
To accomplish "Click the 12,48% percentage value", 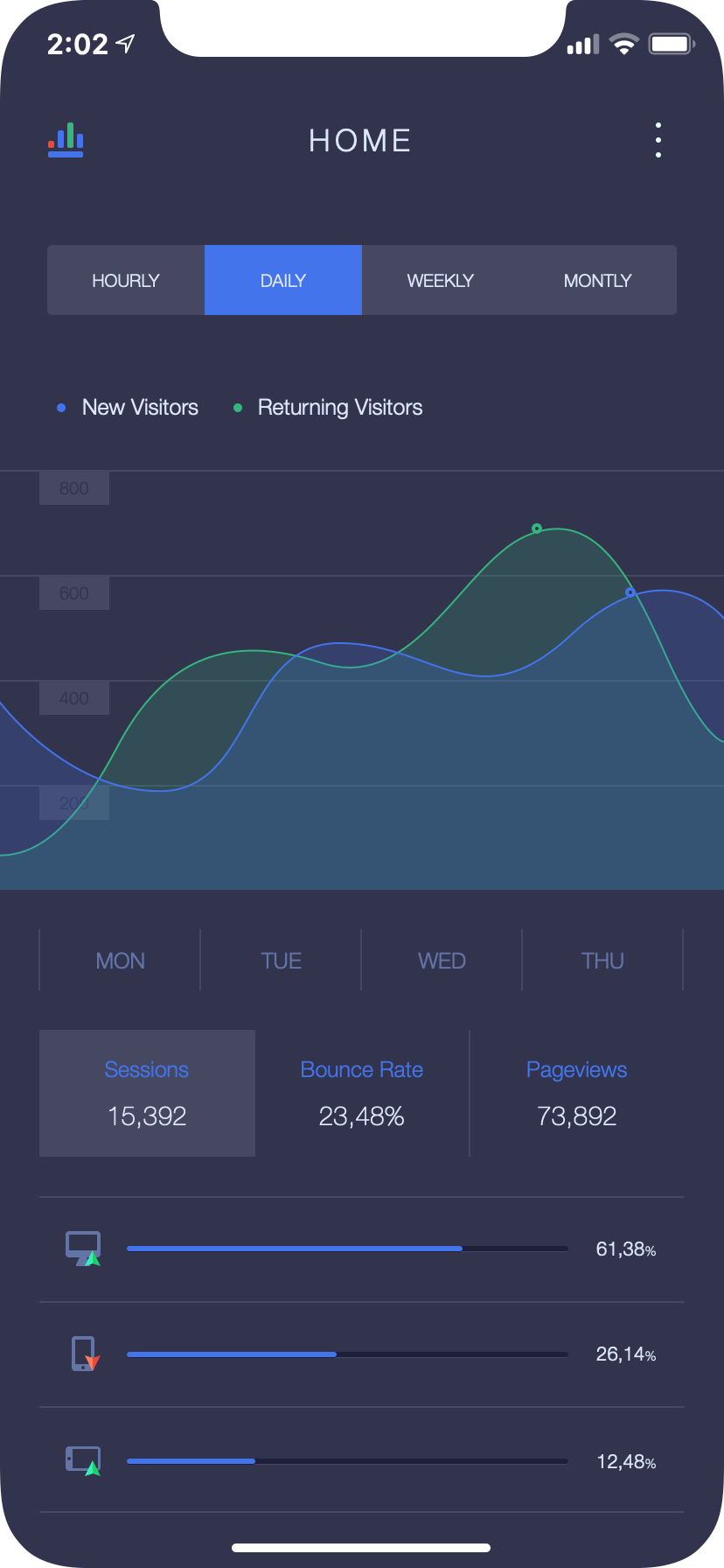I will click(626, 1461).
